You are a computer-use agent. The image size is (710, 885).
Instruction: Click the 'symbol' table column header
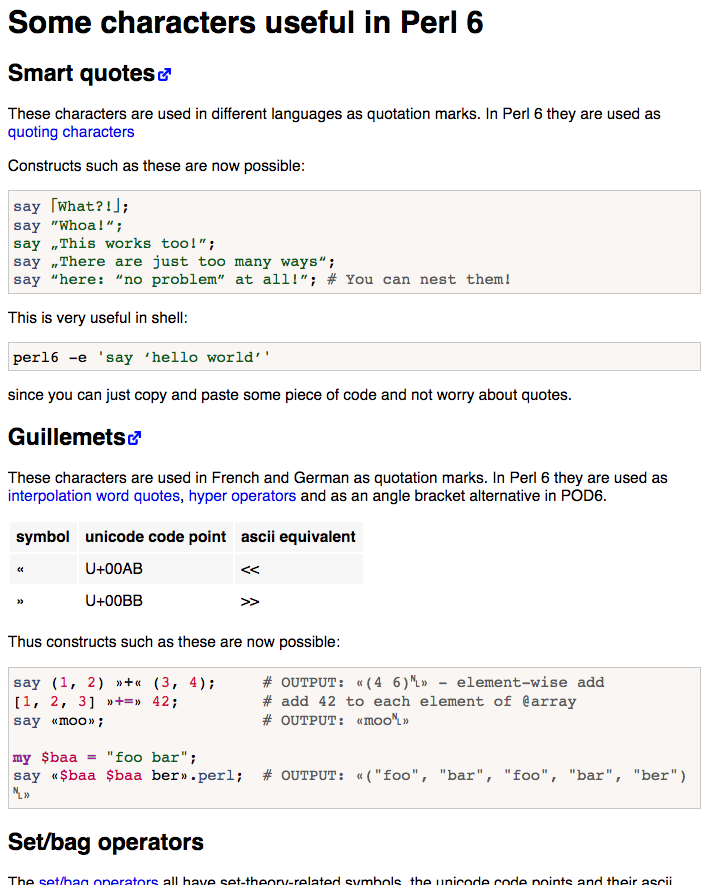click(43, 537)
